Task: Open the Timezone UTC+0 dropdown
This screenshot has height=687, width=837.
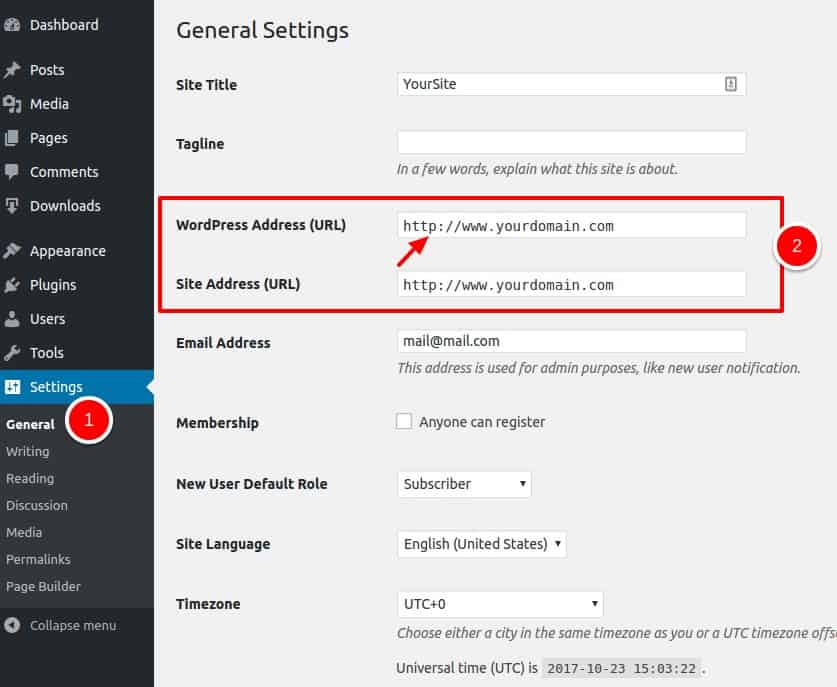Action: 500,604
